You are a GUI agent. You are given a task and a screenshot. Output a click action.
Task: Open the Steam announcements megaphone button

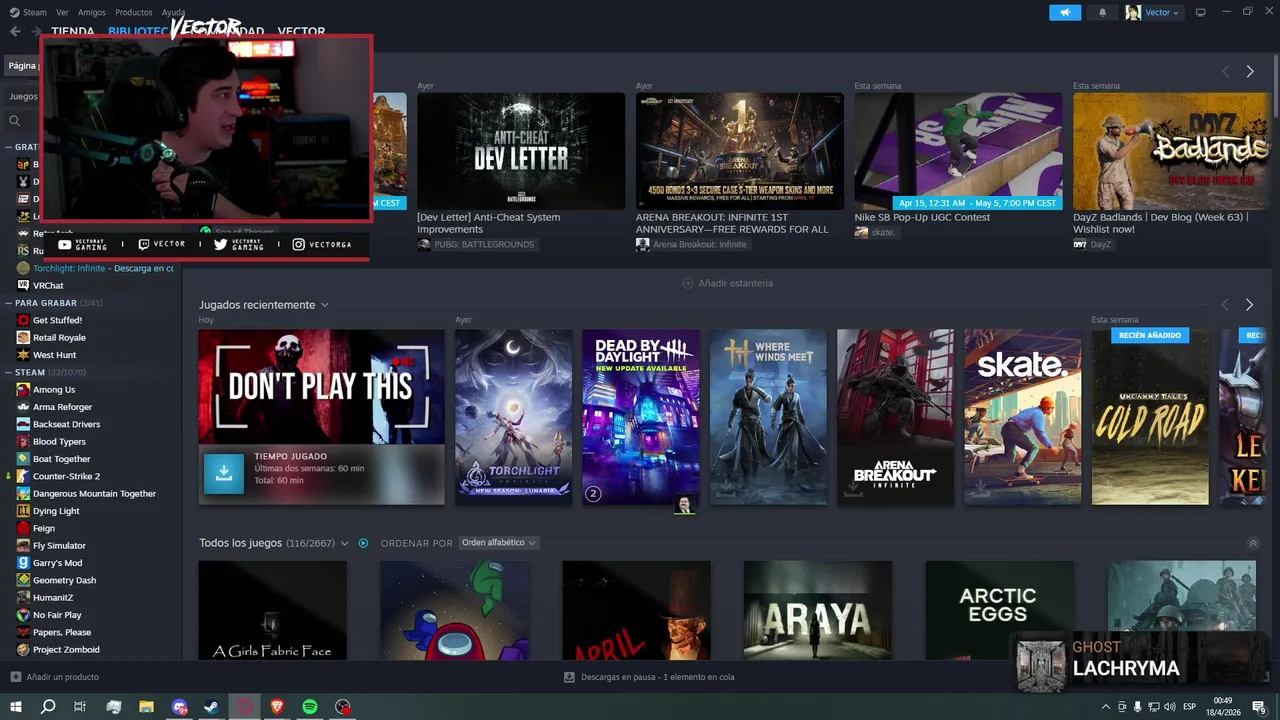coord(1065,12)
